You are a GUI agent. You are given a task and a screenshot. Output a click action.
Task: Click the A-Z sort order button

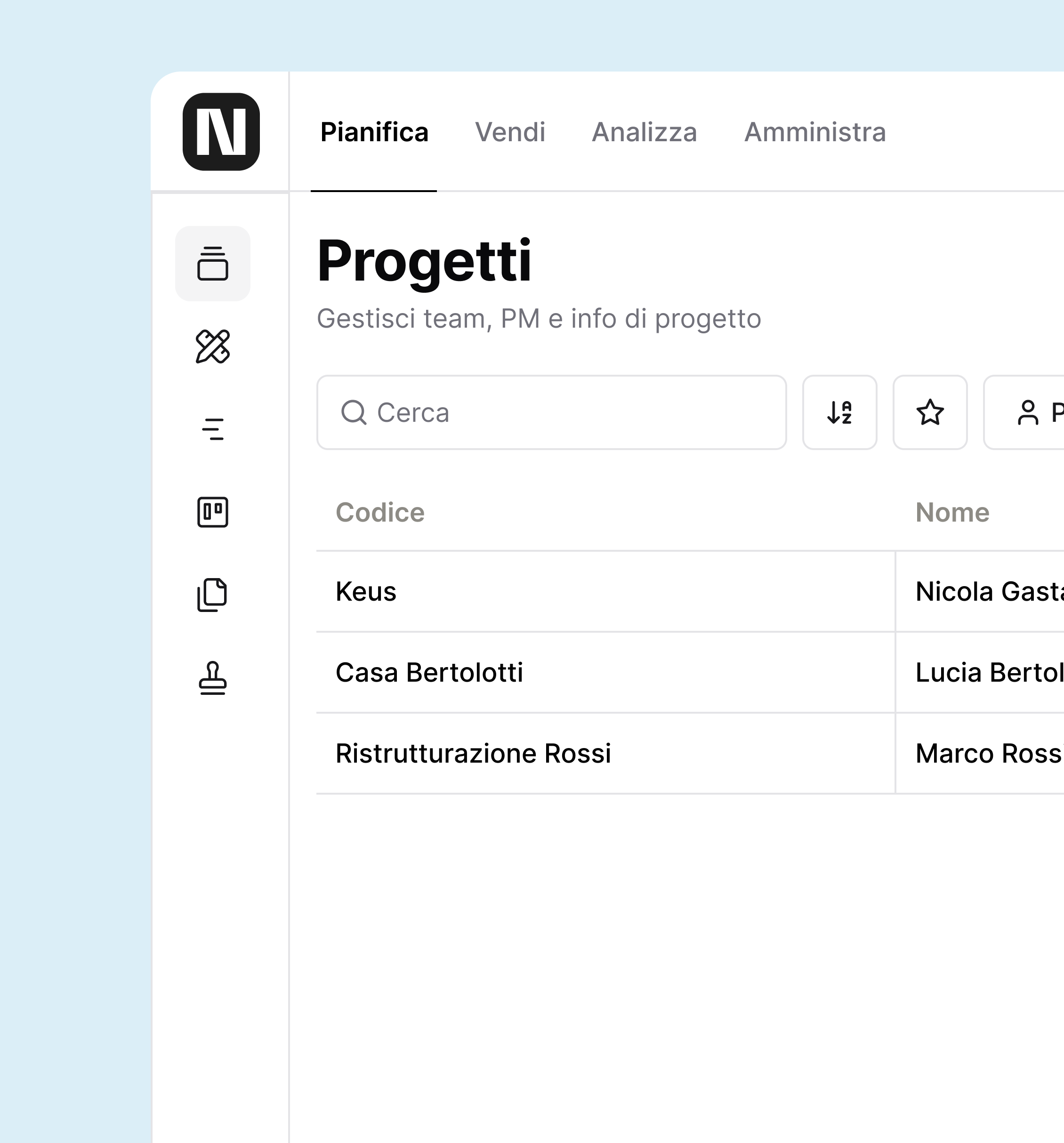(x=840, y=412)
